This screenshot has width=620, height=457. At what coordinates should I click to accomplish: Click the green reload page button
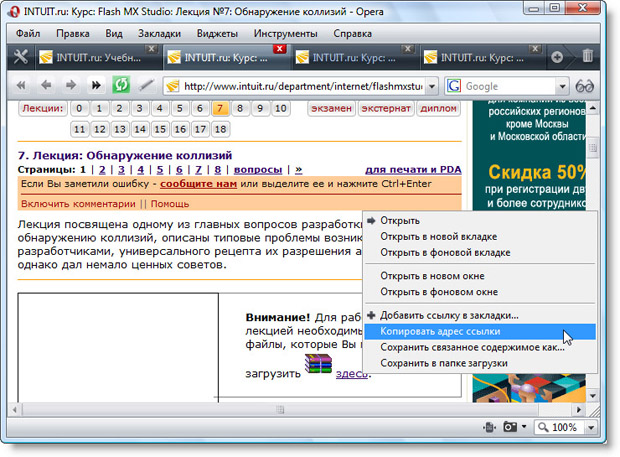tap(121, 85)
